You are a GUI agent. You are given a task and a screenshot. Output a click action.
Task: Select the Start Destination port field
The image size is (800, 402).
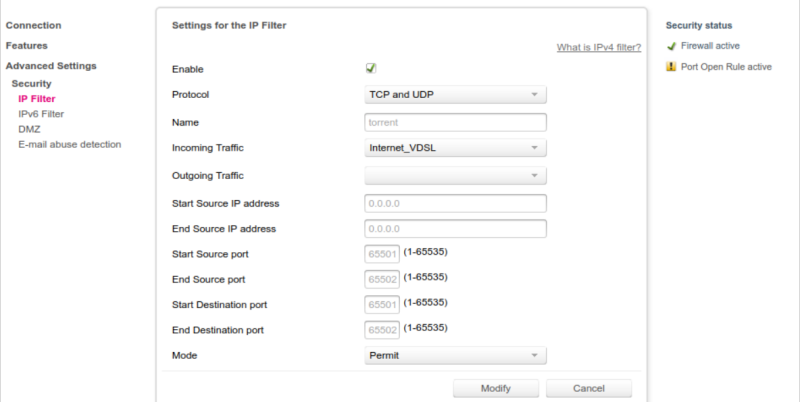click(x=383, y=304)
